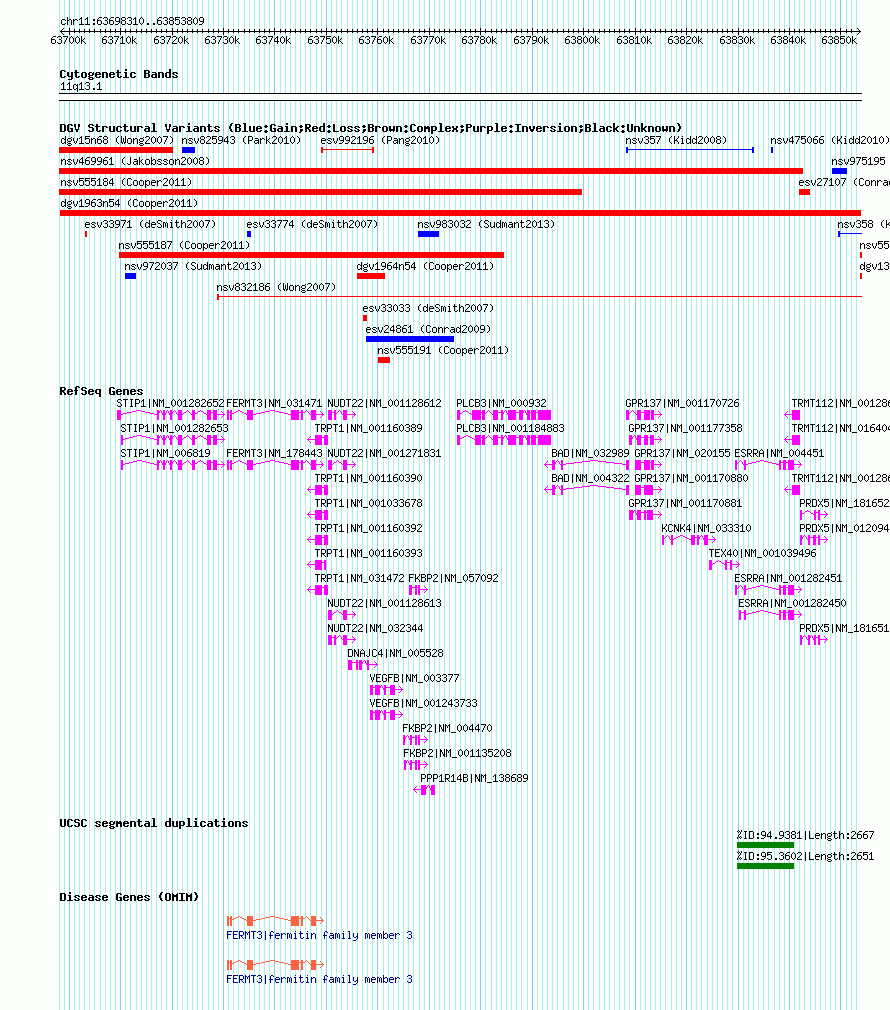
Task: Select the 11q13.1 cytogenetic band label
Action: point(81,86)
